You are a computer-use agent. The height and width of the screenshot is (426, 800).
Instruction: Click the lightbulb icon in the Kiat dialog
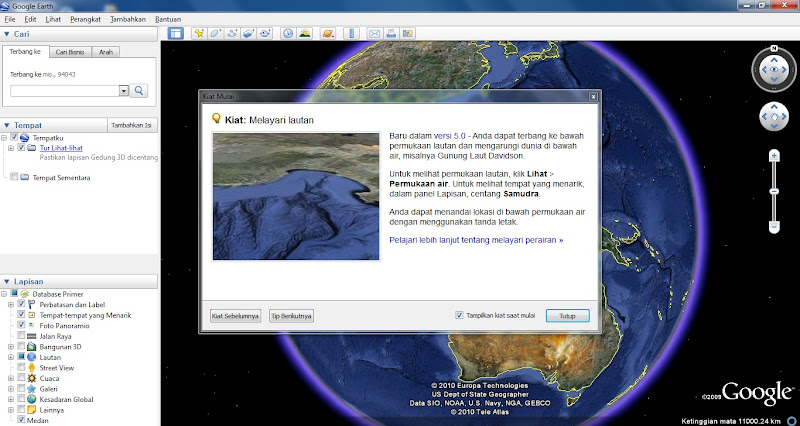pos(216,118)
